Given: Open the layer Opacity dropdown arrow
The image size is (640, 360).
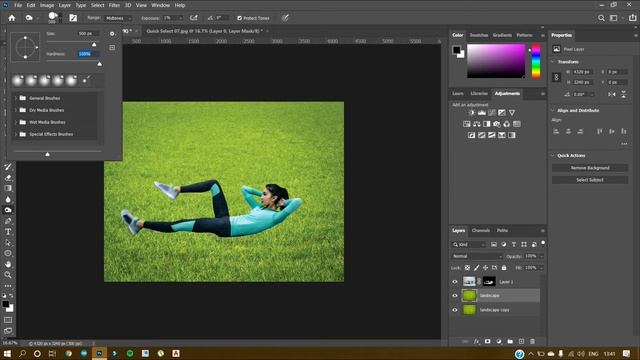Looking at the screenshot, I should coord(542,256).
